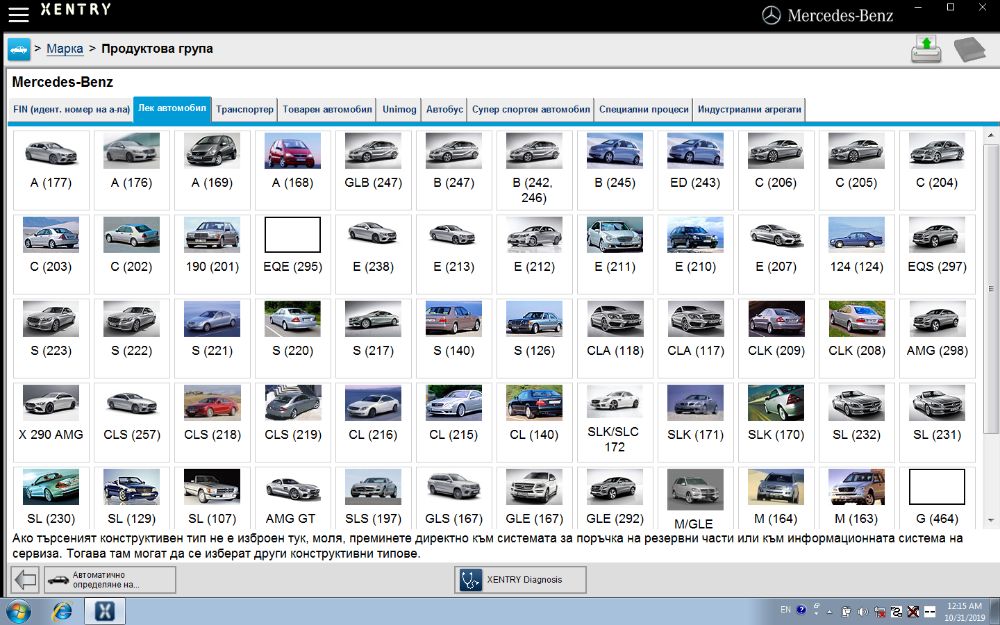Click the help icon in system tray
Viewport: 1000px width, 625px height.
pos(802,610)
